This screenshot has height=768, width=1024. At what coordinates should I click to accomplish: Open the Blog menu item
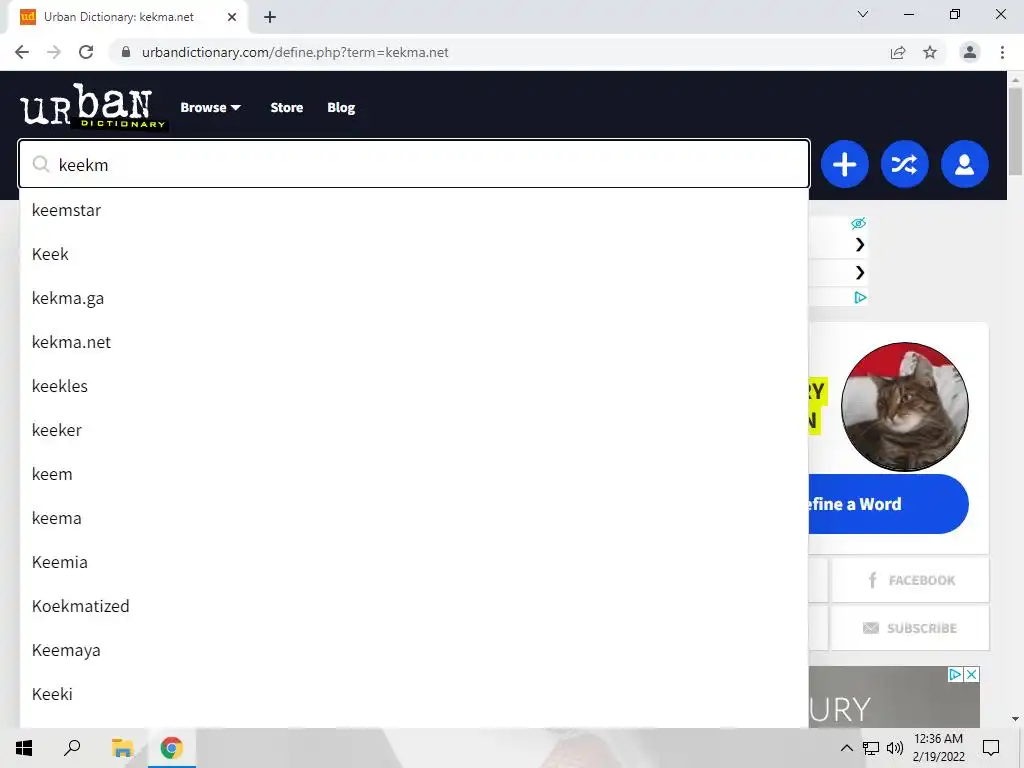(341, 108)
